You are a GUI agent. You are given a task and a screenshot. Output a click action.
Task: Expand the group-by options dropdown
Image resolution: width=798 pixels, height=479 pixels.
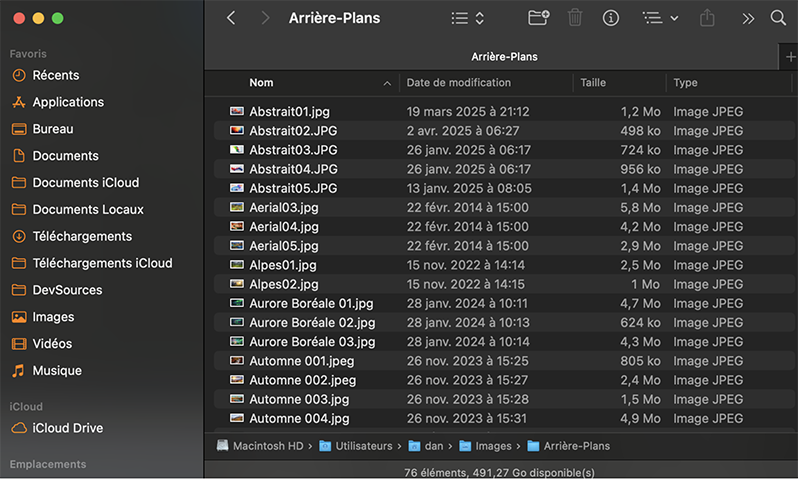(x=659, y=18)
